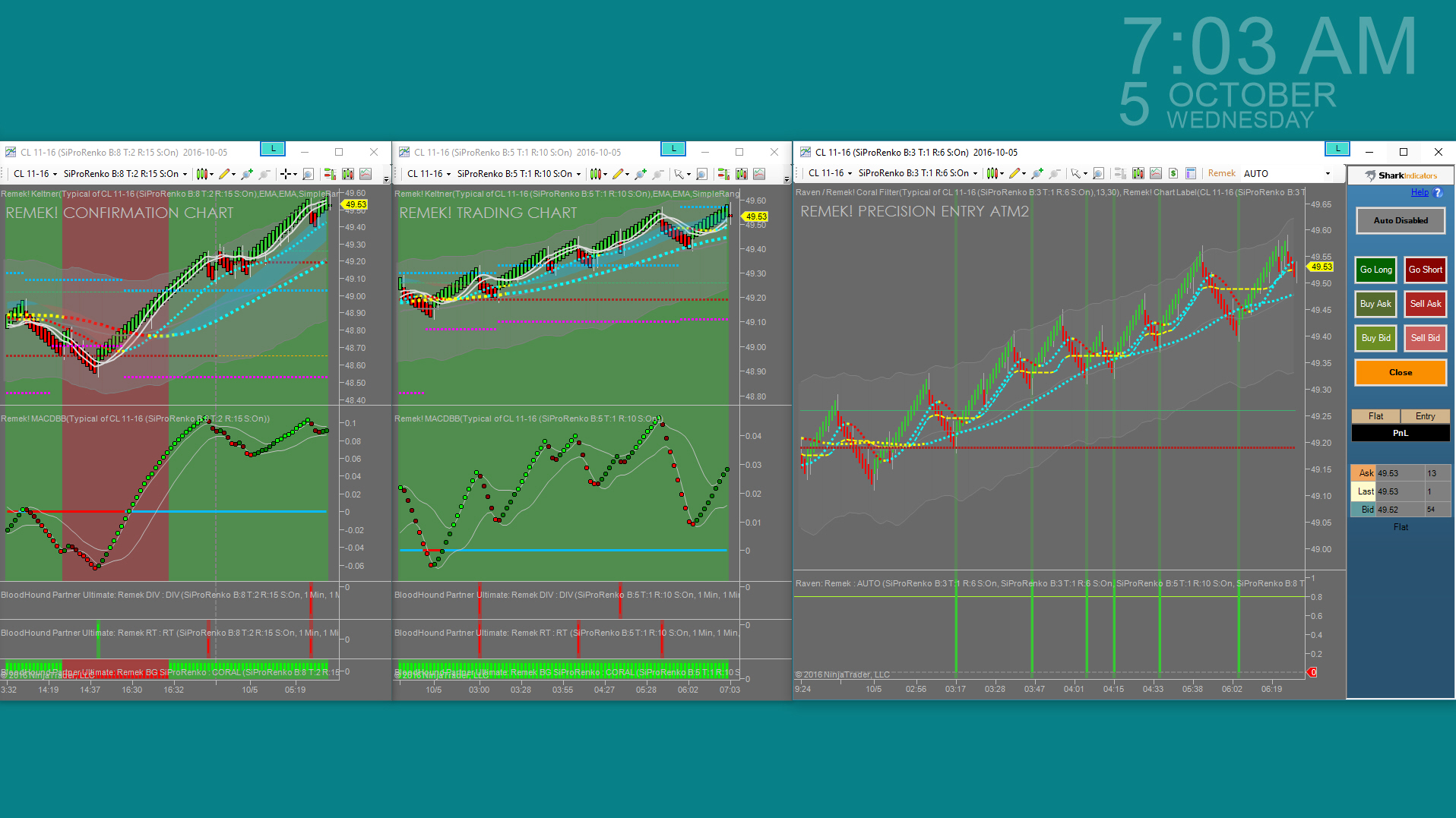Zoom in on Precision Entry chart

[1037, 173]
